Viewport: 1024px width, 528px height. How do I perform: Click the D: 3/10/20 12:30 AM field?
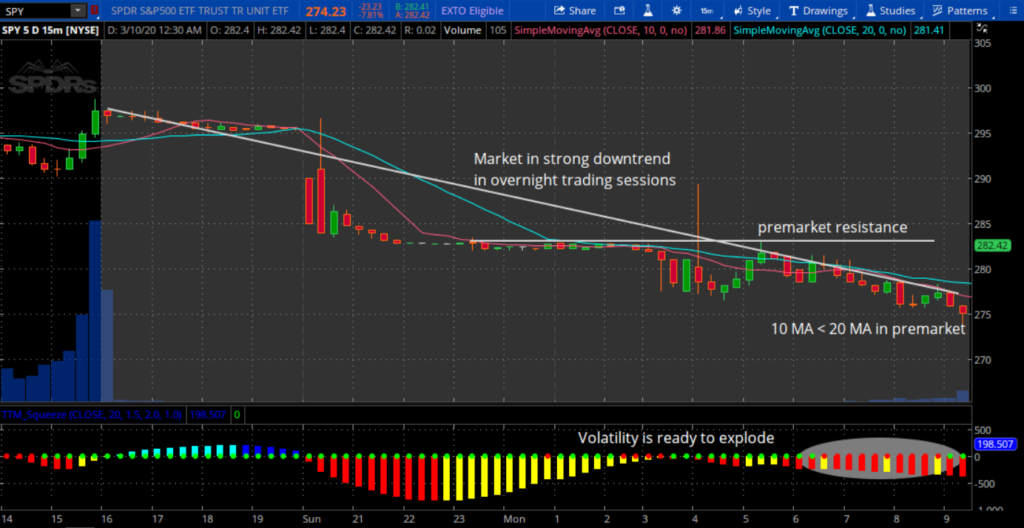point(155,30)
